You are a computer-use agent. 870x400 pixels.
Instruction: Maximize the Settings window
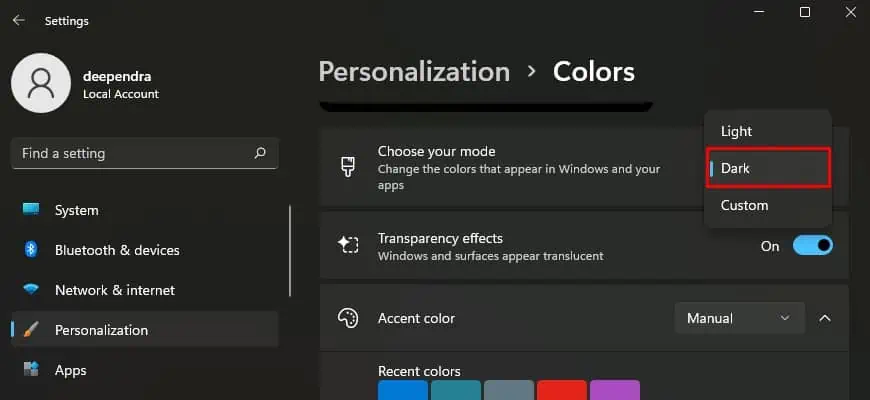click(x=805, y=12)
